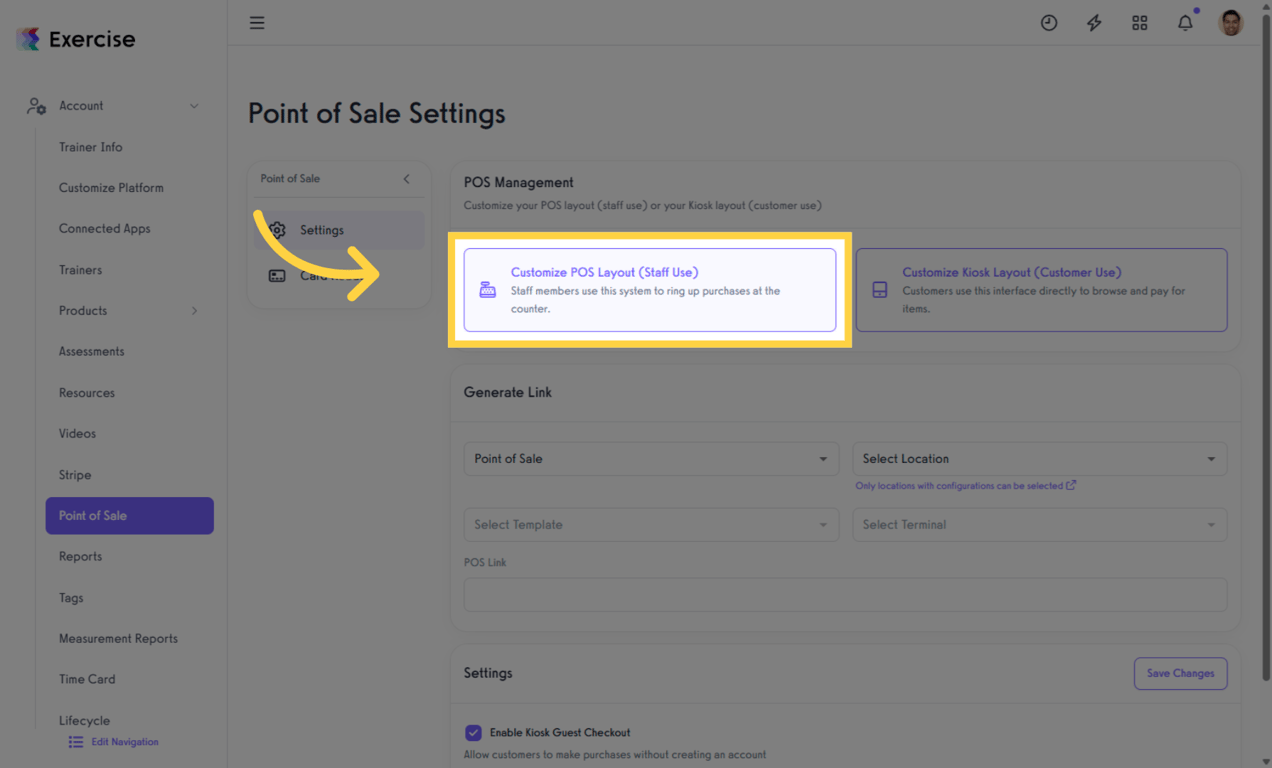Collapse the Point of Sale side panel
The width and height of the screenshot is (1272, 768).
[406, 179]
